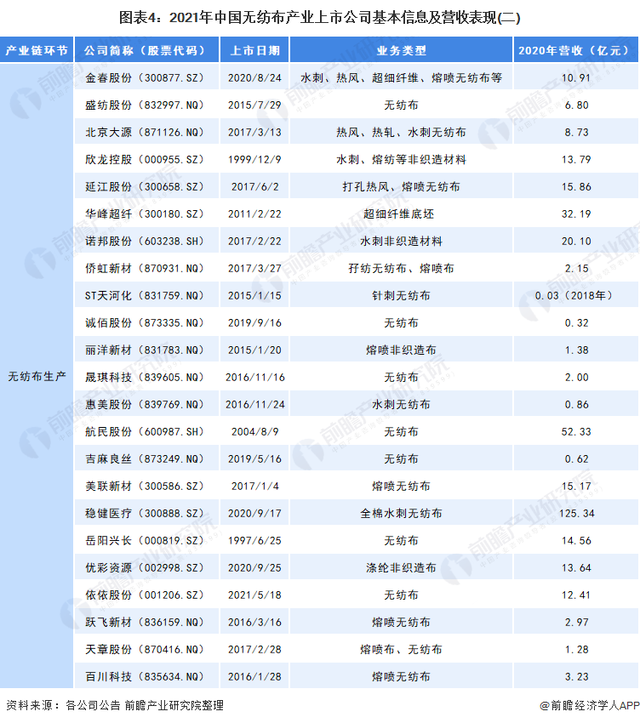Click business type 热风、热轧、水刺无纺布
This screenshot has width=640, height=723.
[x=401, y=132]
